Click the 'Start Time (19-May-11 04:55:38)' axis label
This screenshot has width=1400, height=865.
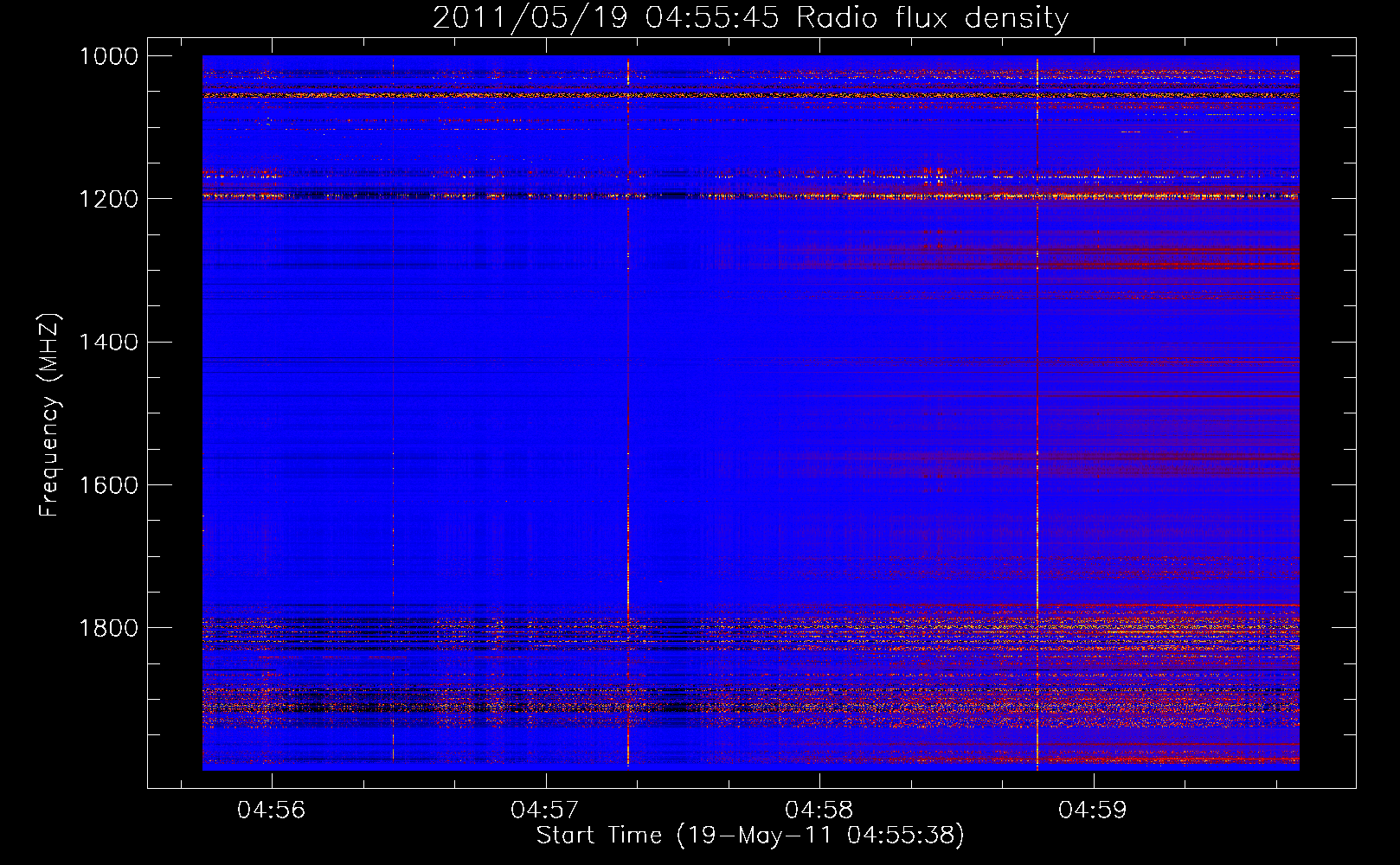pos(750,836)
